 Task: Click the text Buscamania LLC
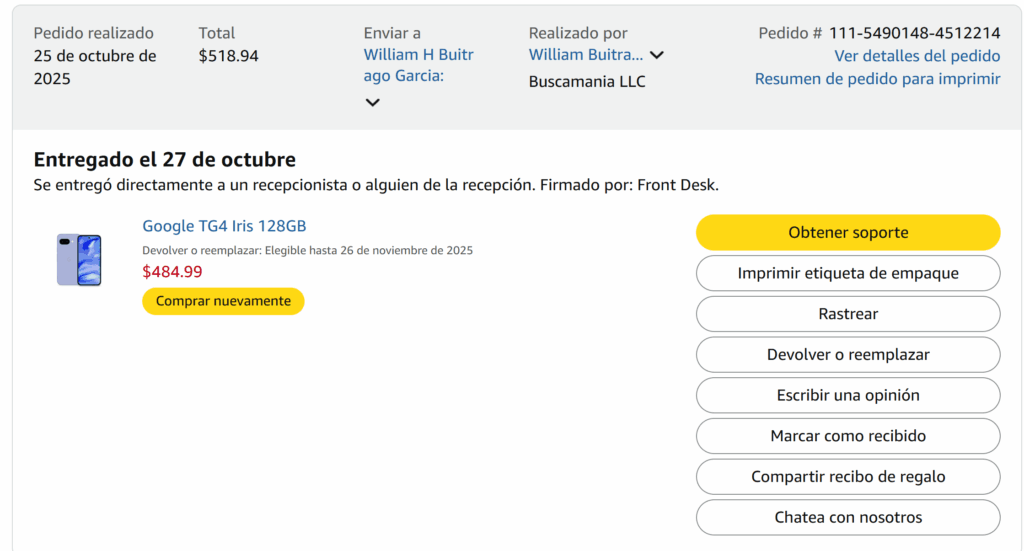587,82
